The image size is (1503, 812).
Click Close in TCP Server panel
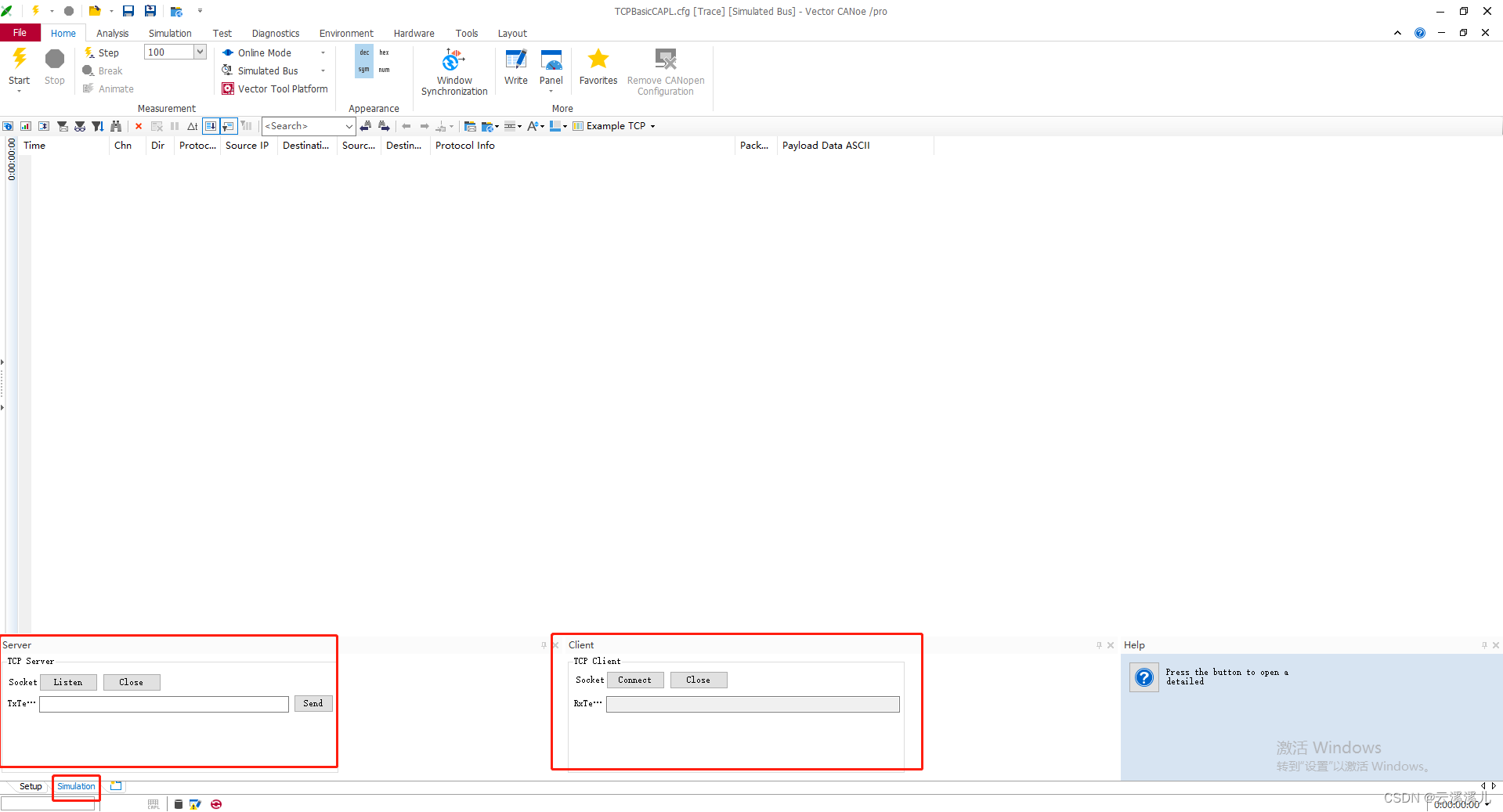(x=131, y=682)
